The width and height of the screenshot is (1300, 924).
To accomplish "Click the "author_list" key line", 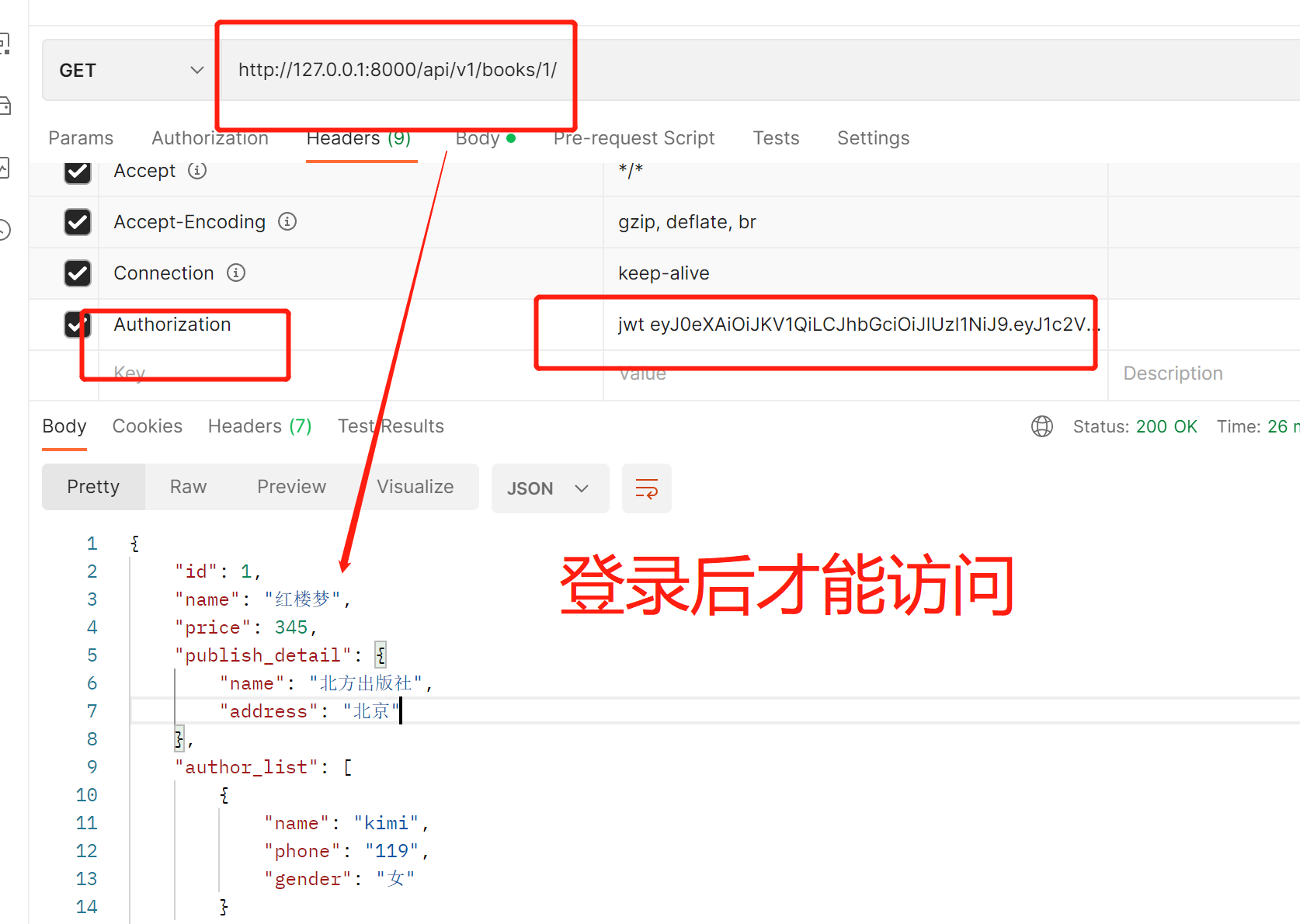I will point(263,767).
